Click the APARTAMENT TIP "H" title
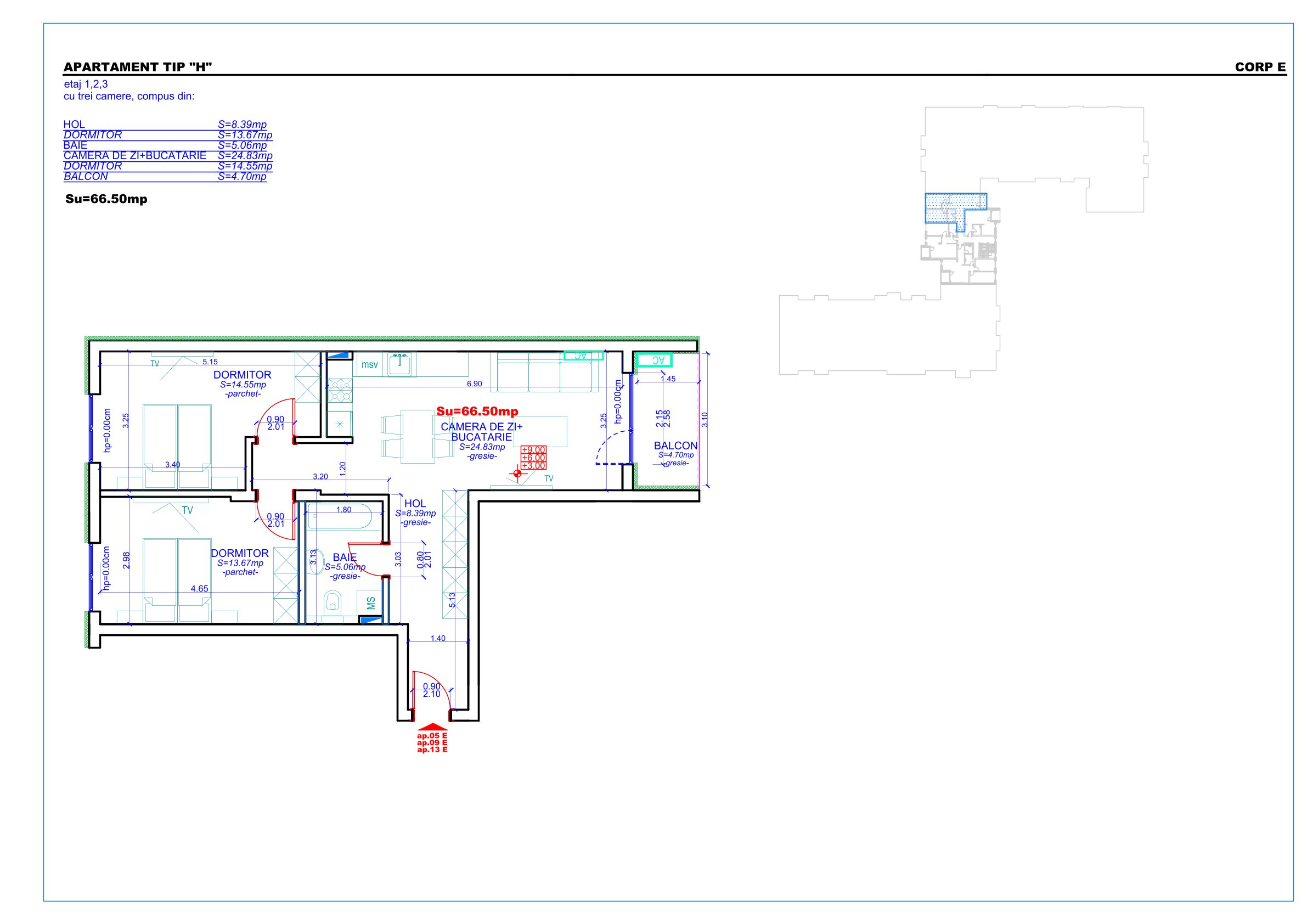 138,67
